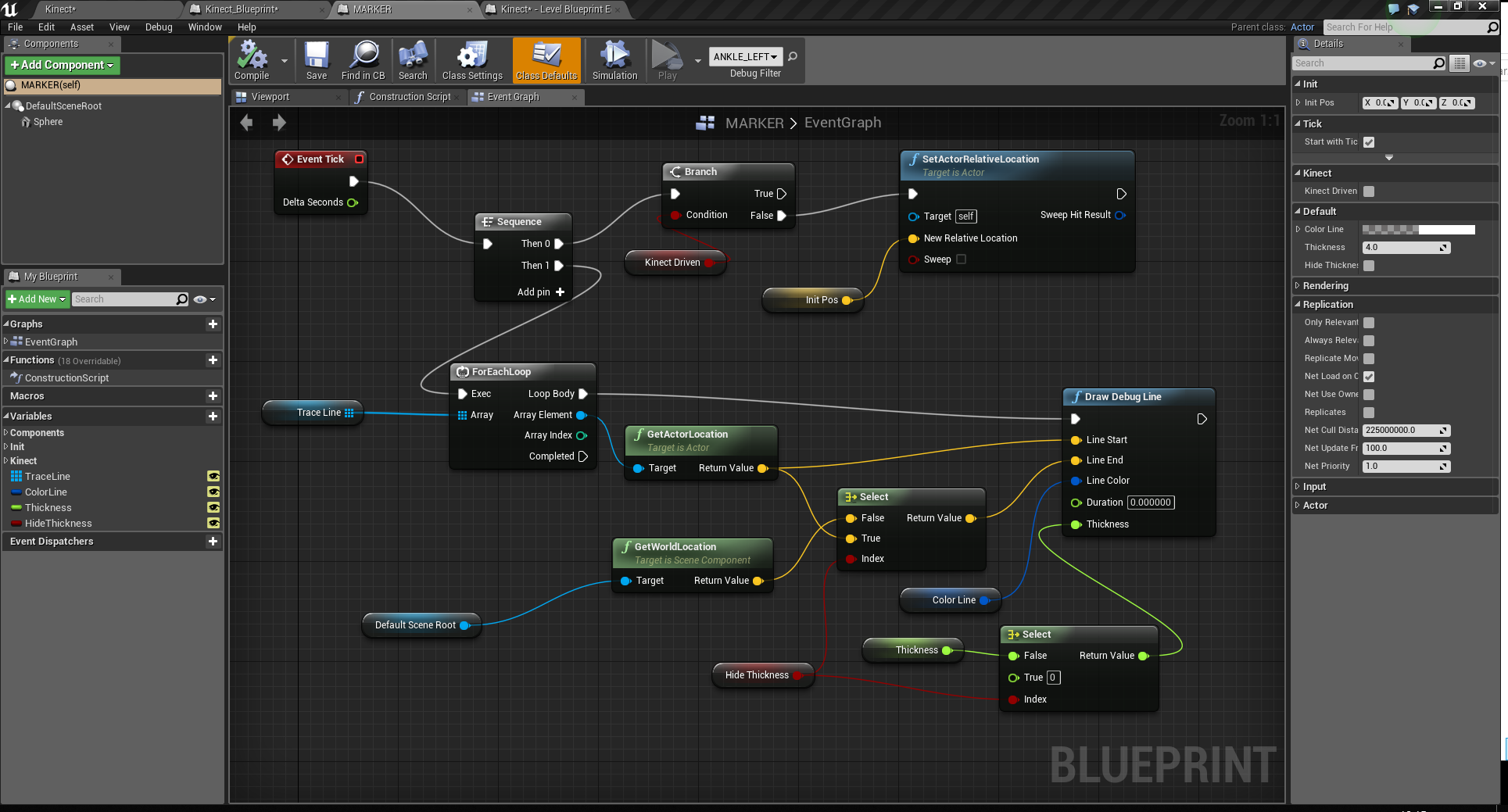Screen dimensions: 1508x812
Task: Add new function with plus icon
Action: point(213,360)
